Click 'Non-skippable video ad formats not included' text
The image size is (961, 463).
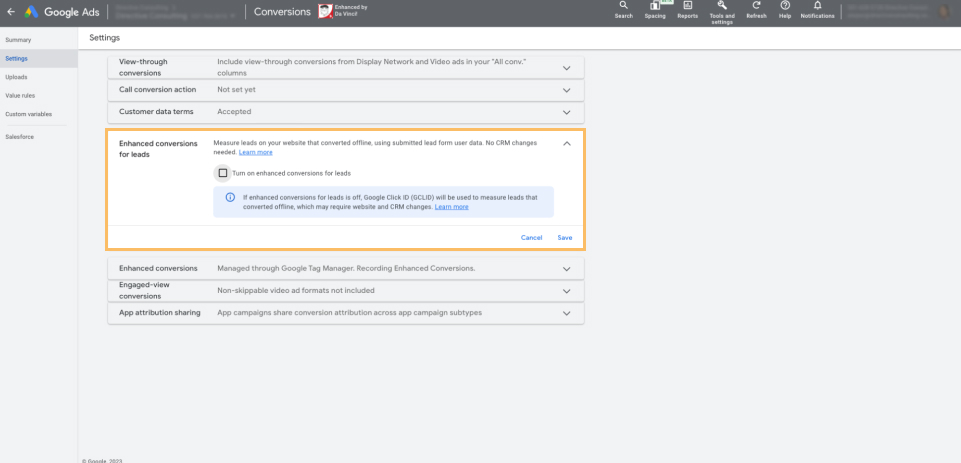(x=296, y=290)
